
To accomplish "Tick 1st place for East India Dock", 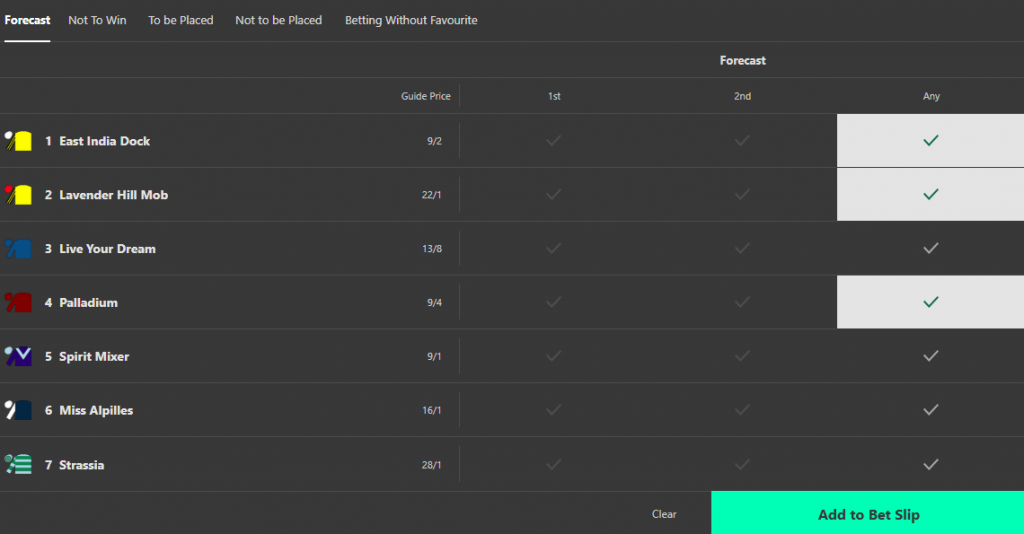I will coord(554,141).
